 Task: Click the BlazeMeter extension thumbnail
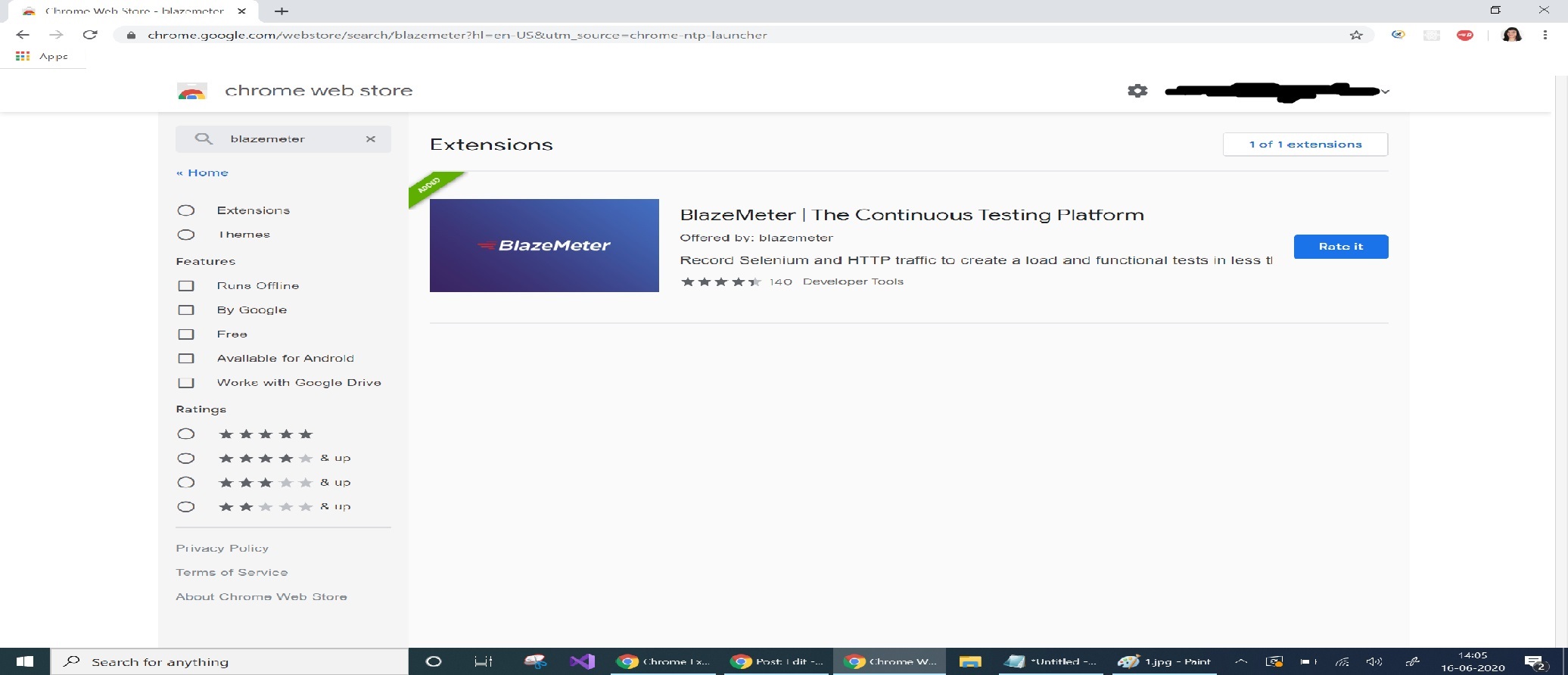point(544,245)
